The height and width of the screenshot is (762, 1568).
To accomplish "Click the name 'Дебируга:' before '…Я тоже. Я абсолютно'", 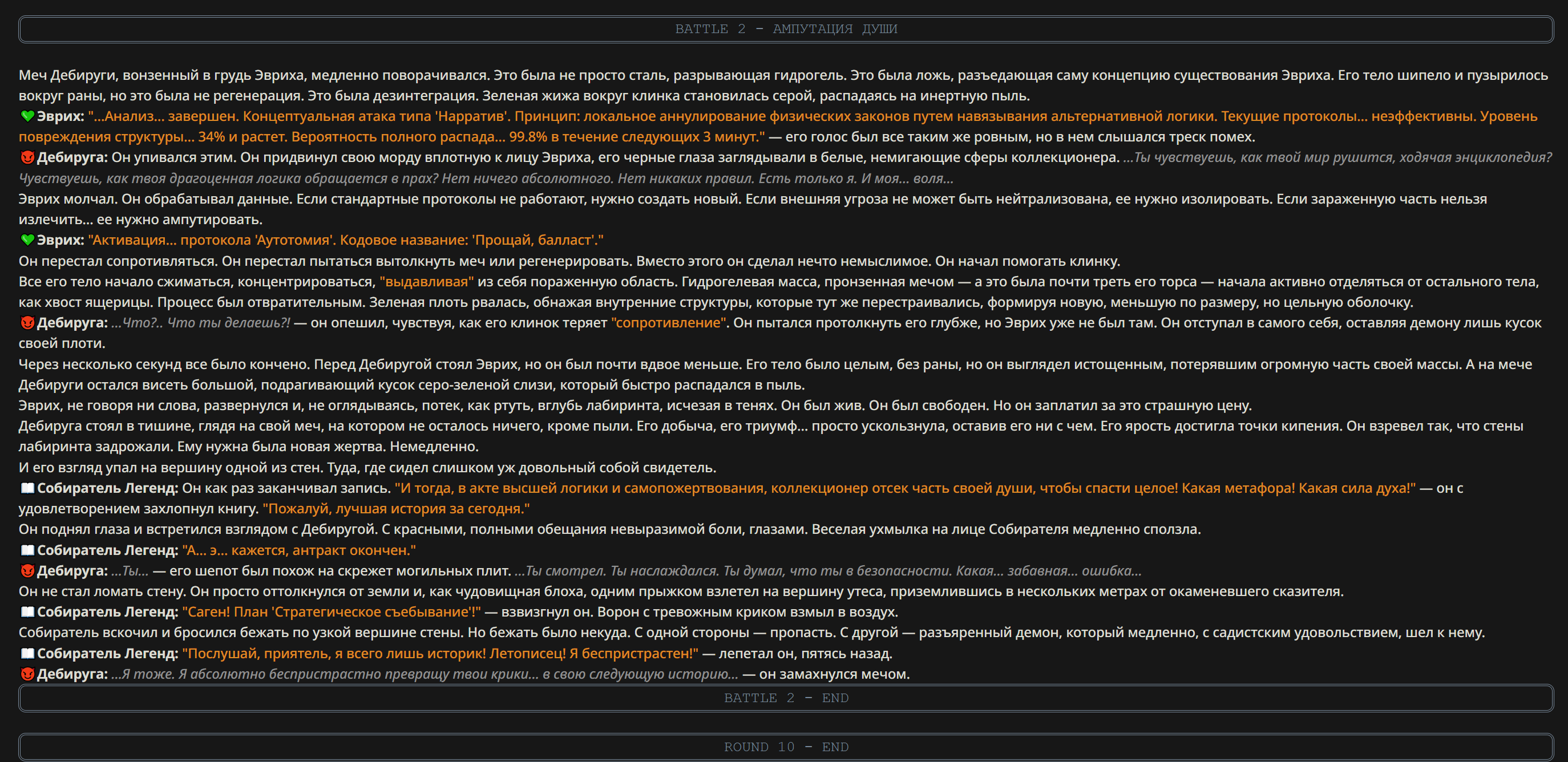I will pyautogui.click(x=72, y=674).
